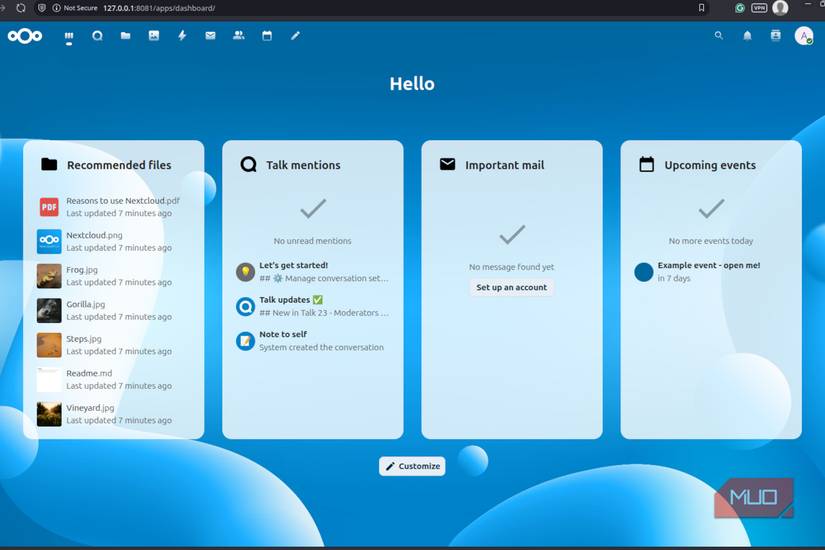Click the Talk updates avatar icon
Viewport: 825px width, 550px height.
click(x=245, y=306)
